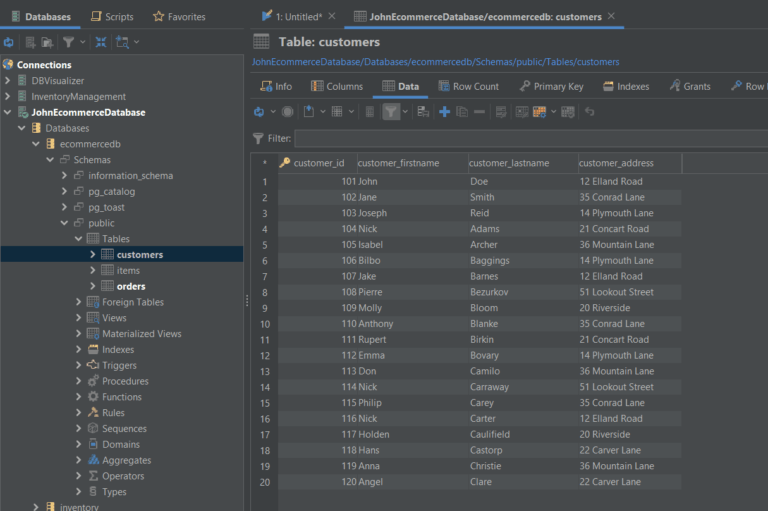Screen dimensions: 768x511
Task: Expand the items table node
Action: [93, 271]
